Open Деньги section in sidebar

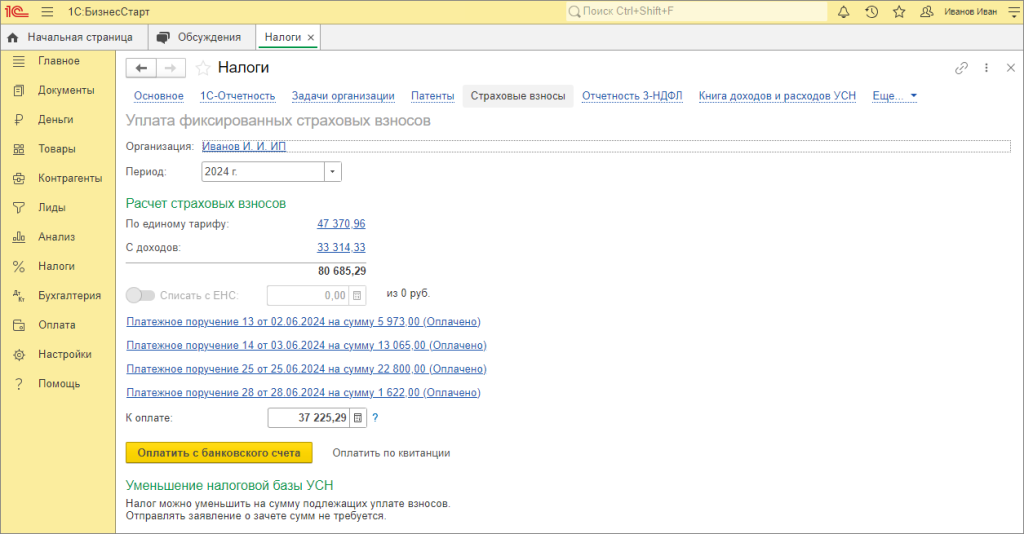[58, 119]
